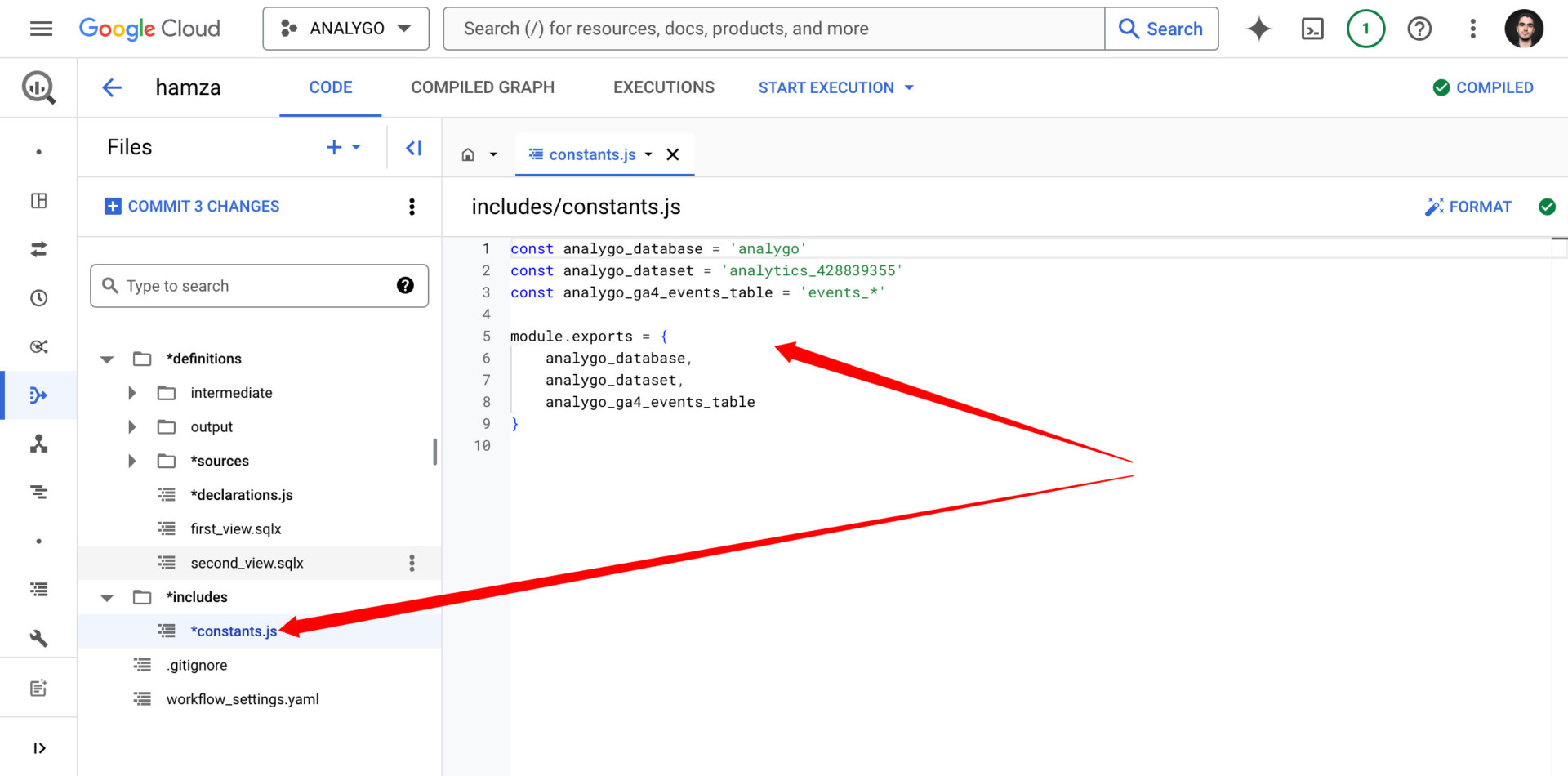Open the main hamburger navigation menu
The height and width of the screenshot is (776, 1568).
coord(41,29)
